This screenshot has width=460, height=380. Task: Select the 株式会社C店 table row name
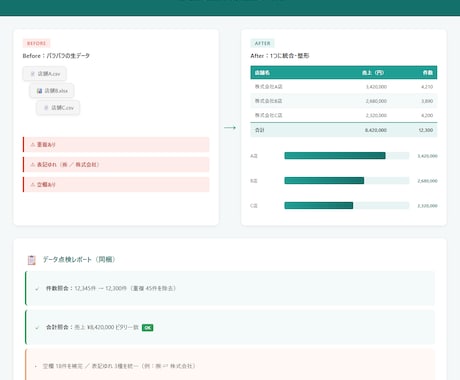click(x=269, y=115)
